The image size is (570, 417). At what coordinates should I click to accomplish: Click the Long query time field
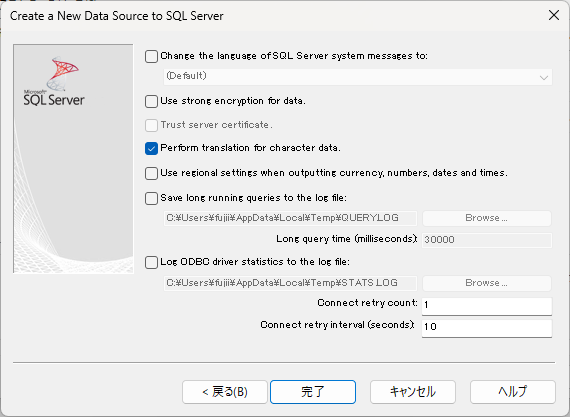[x=487, y=240]
